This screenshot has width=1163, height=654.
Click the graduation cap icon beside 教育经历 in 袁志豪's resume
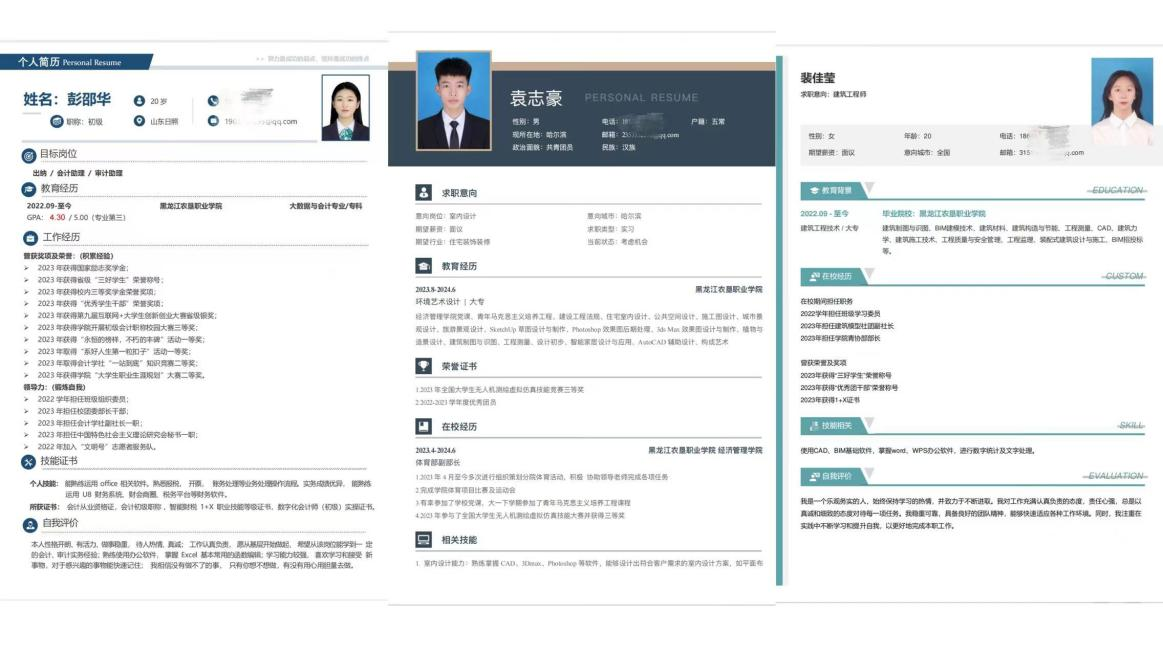pos(424,266)
